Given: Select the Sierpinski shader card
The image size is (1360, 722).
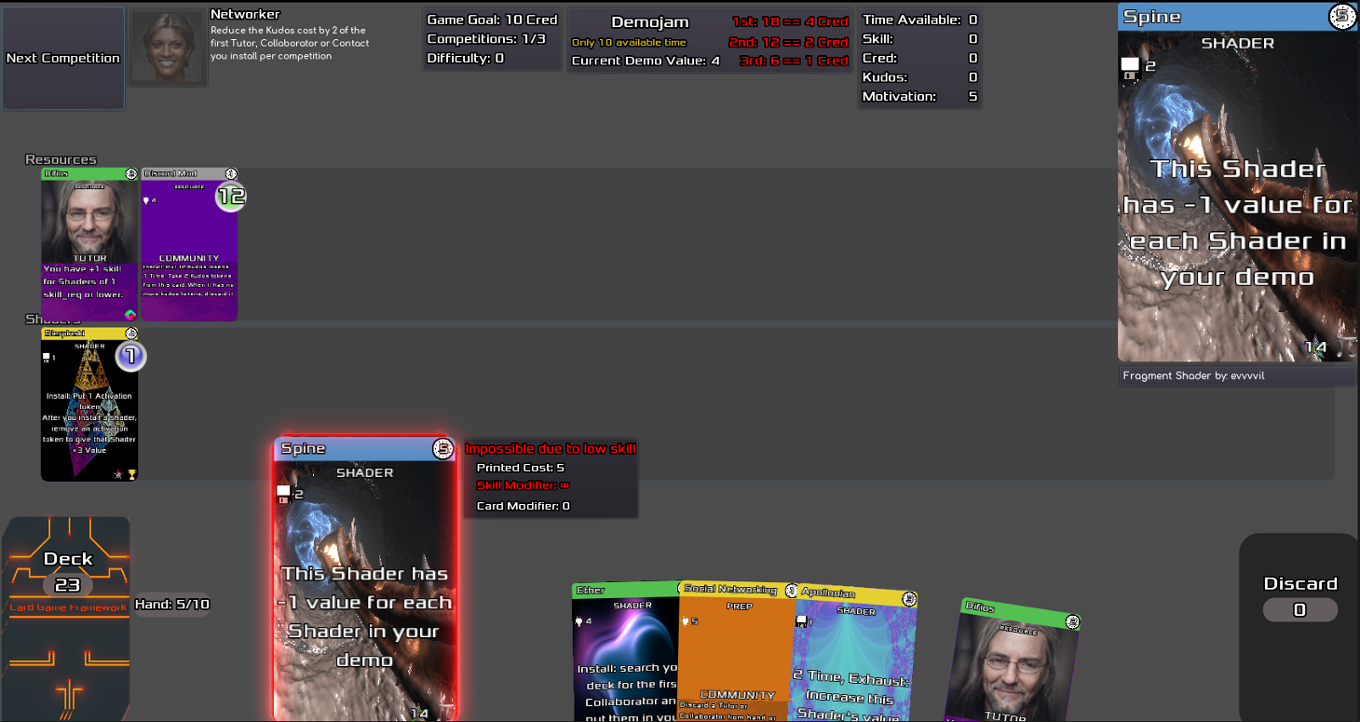Looking at the screenshot, I should [x=89, y=403].
